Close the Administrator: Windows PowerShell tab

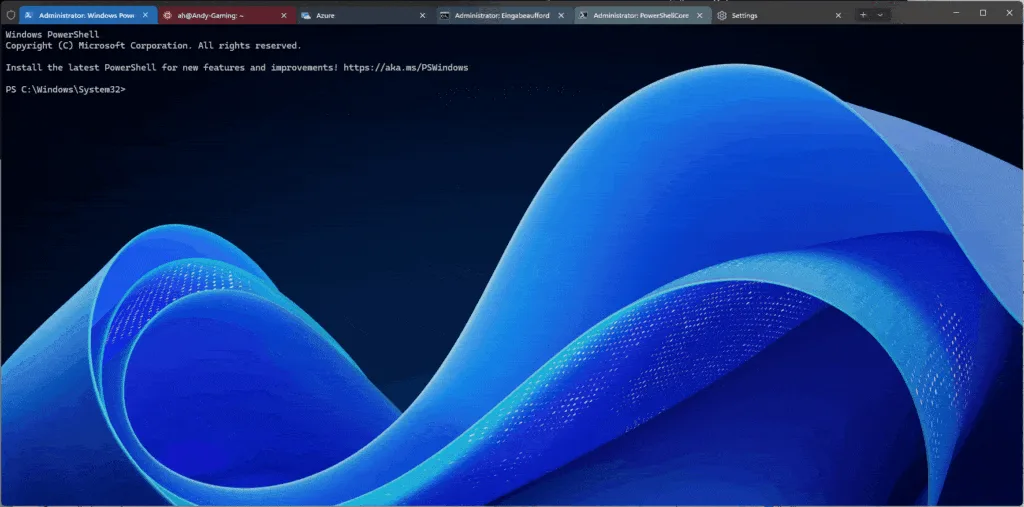146,15
